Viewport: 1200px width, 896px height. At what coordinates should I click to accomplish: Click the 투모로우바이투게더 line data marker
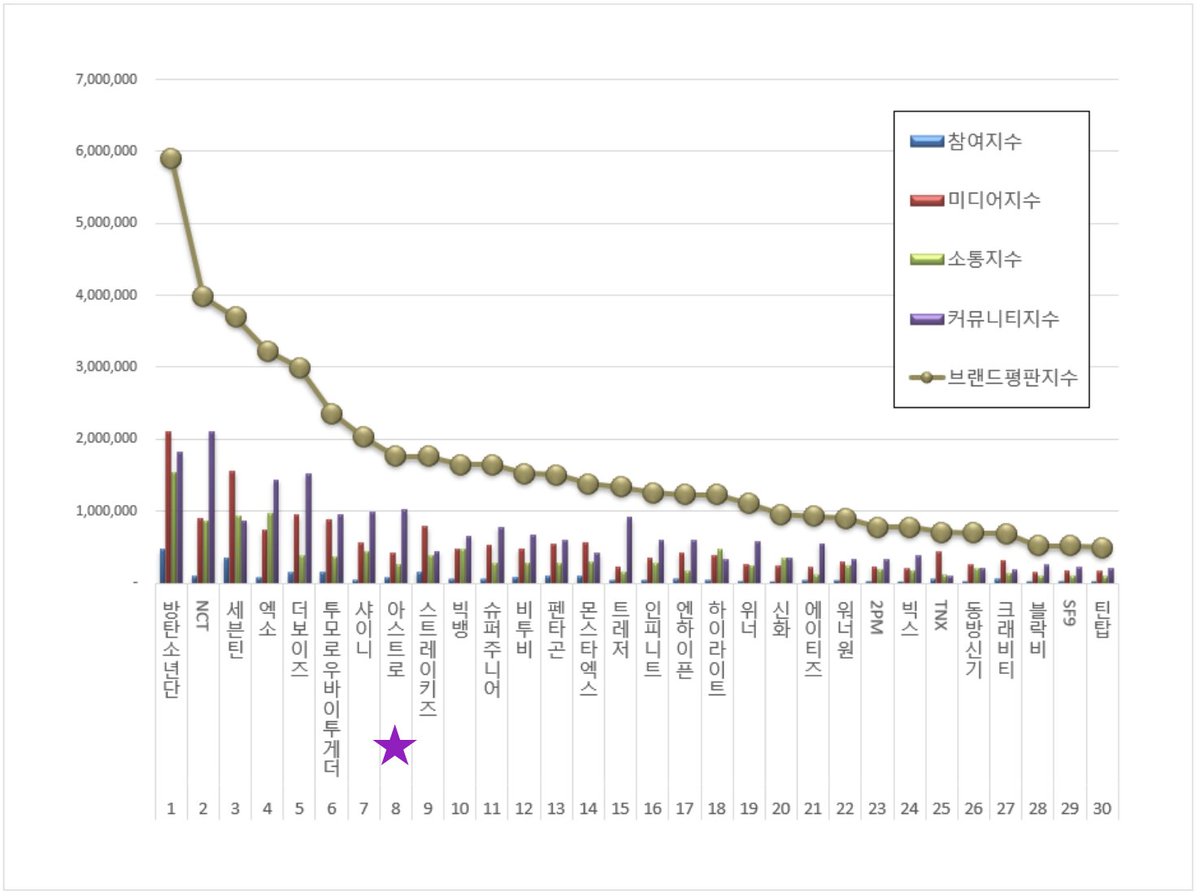pos(331,413)
